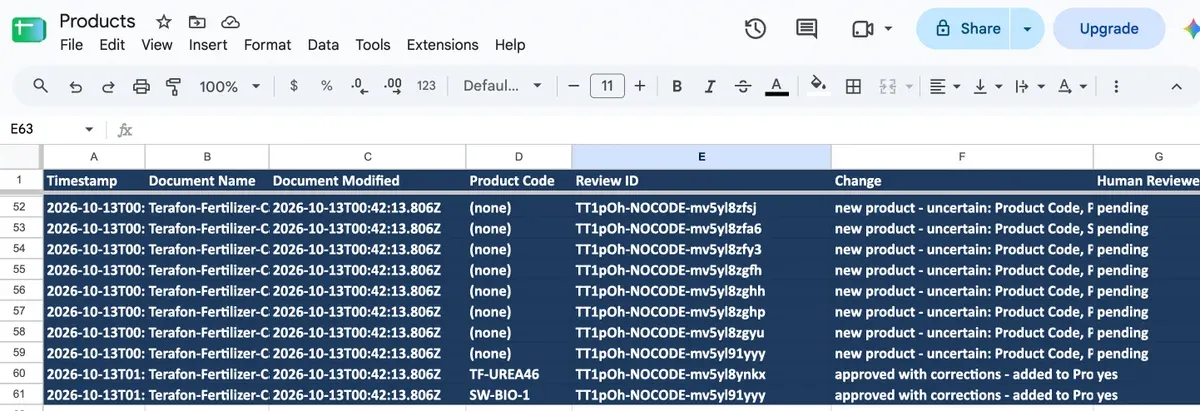The height and width of the screenshot is (411, 1200).
Task: Open the meeting options dropdown arrow
Action: tap(889, 29)
